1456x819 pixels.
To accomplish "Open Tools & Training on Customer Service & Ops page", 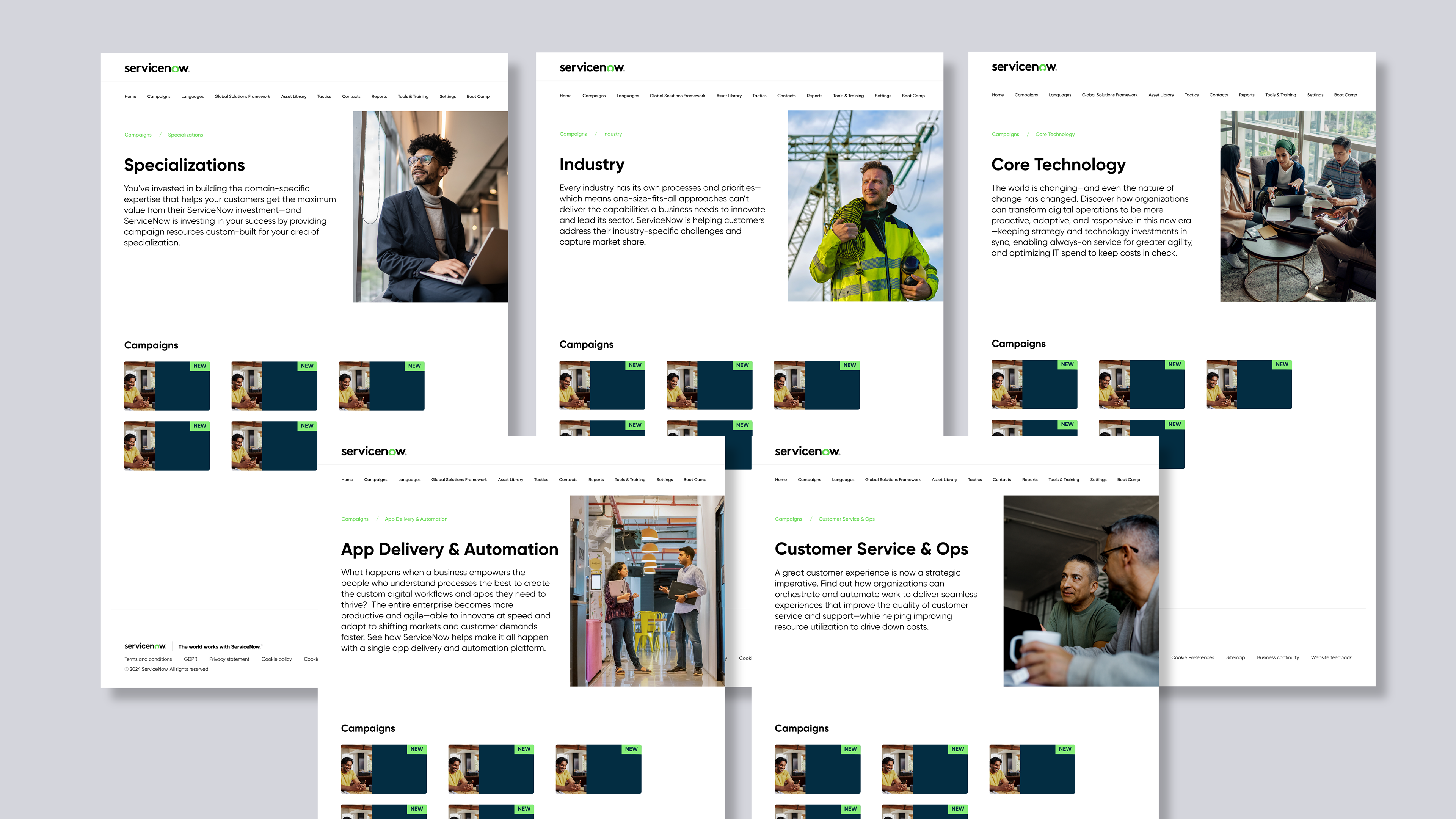I will (x=1064, y=480).
